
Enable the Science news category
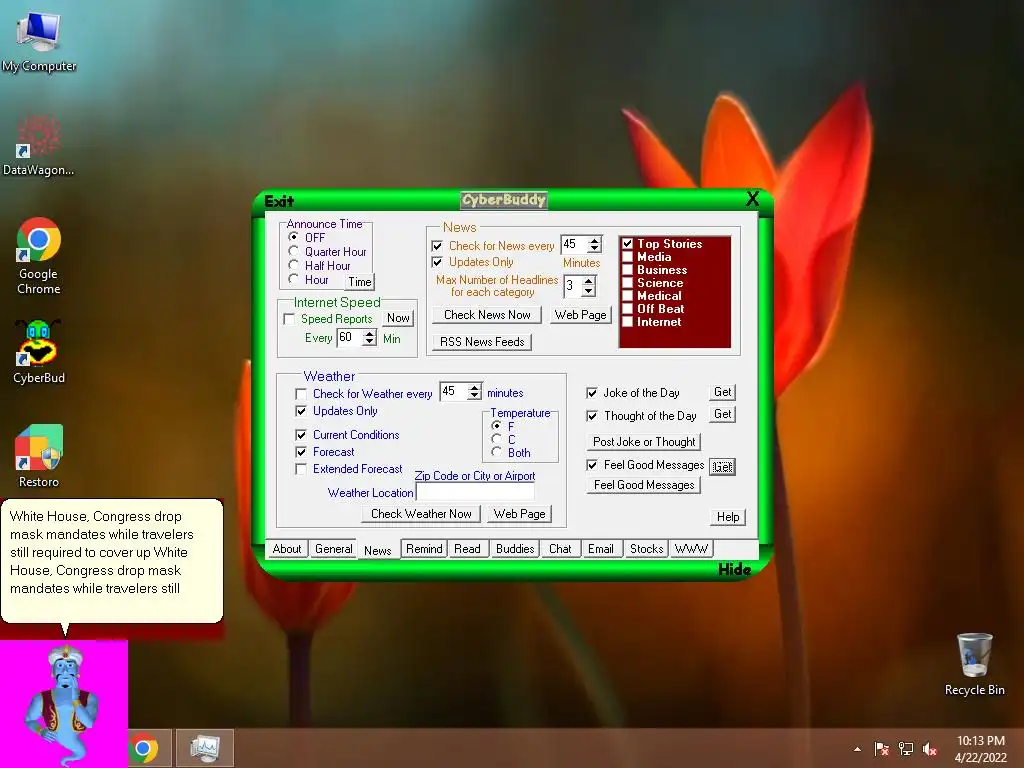click(628, 283)
